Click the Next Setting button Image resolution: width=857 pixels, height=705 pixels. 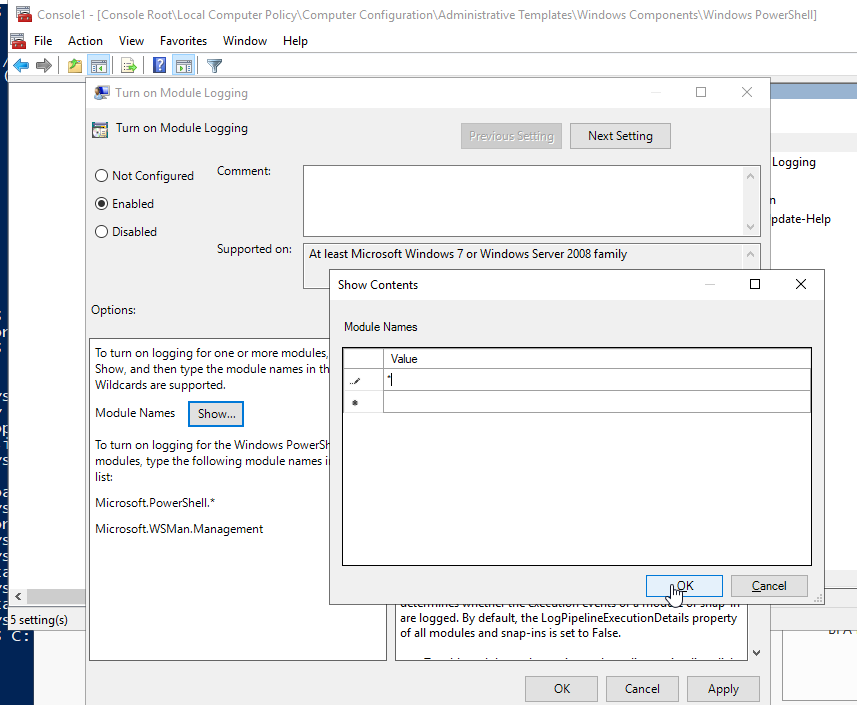(x=620, y=136)
